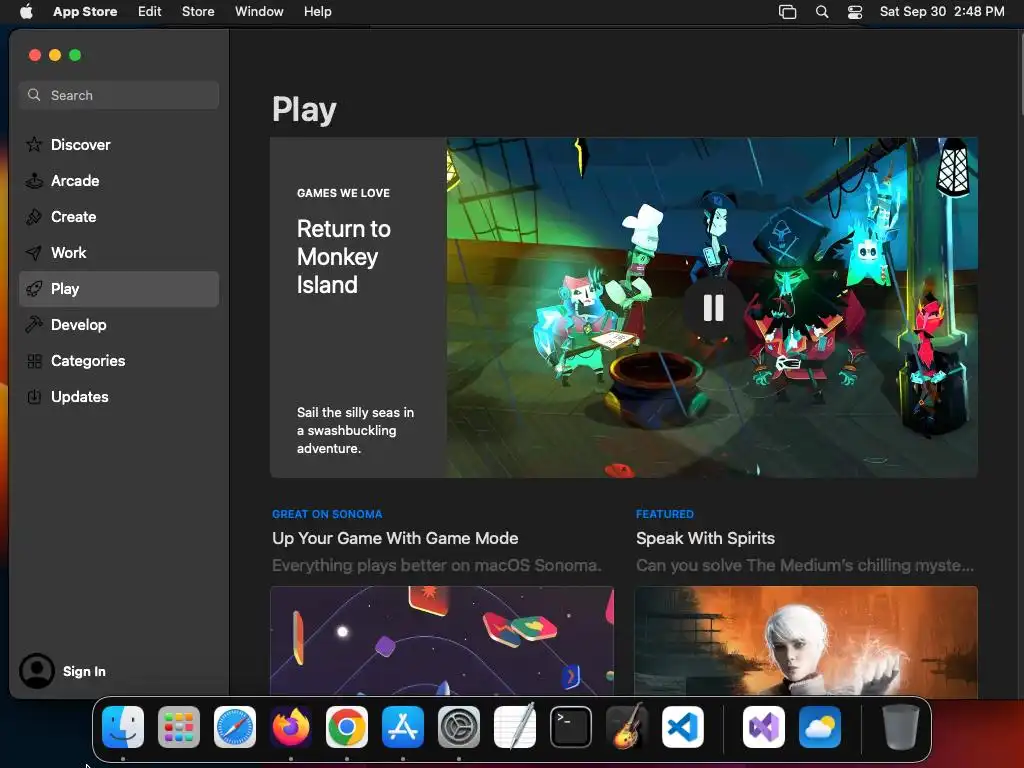Go to Work in sidebar
Image resolution: width=1024 pixels, height=768 pixels.
pyautogui.click(x=119, y=253)
